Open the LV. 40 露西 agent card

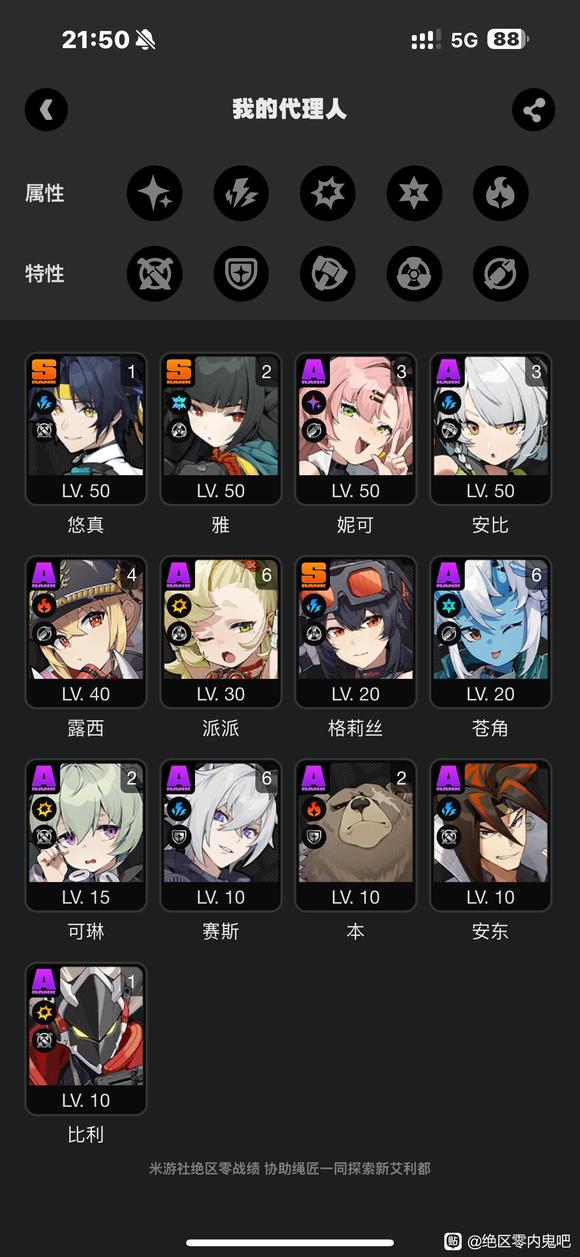[86, 633]
